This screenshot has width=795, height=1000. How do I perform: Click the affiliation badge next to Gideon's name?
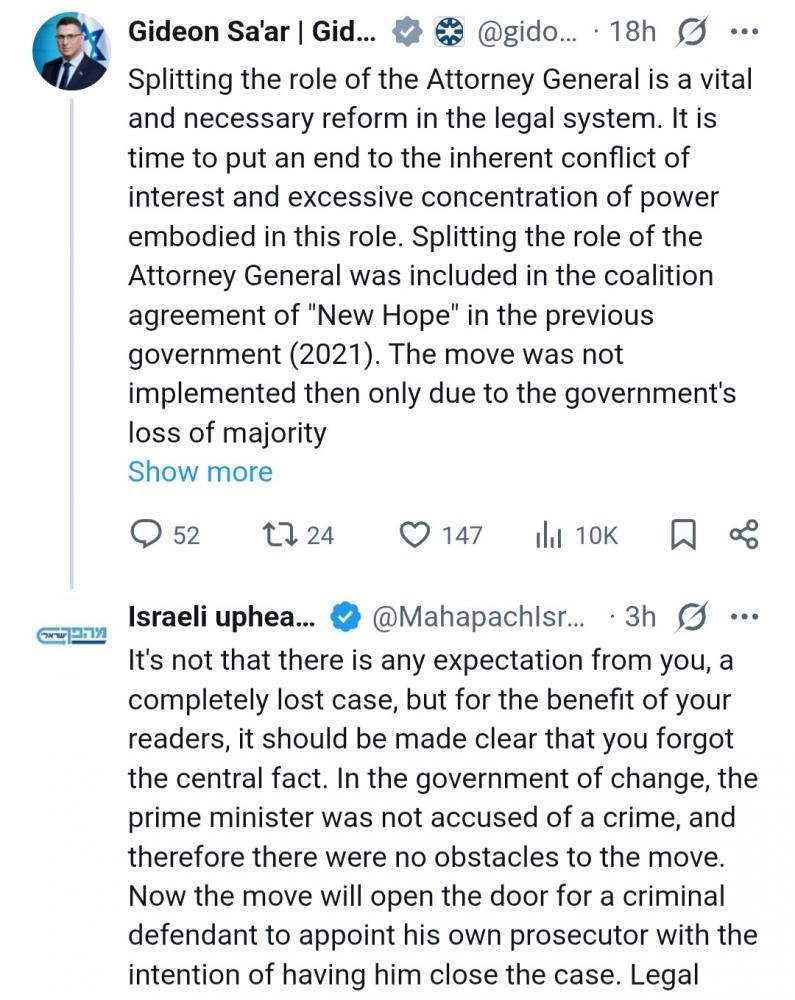click(449, 32)
